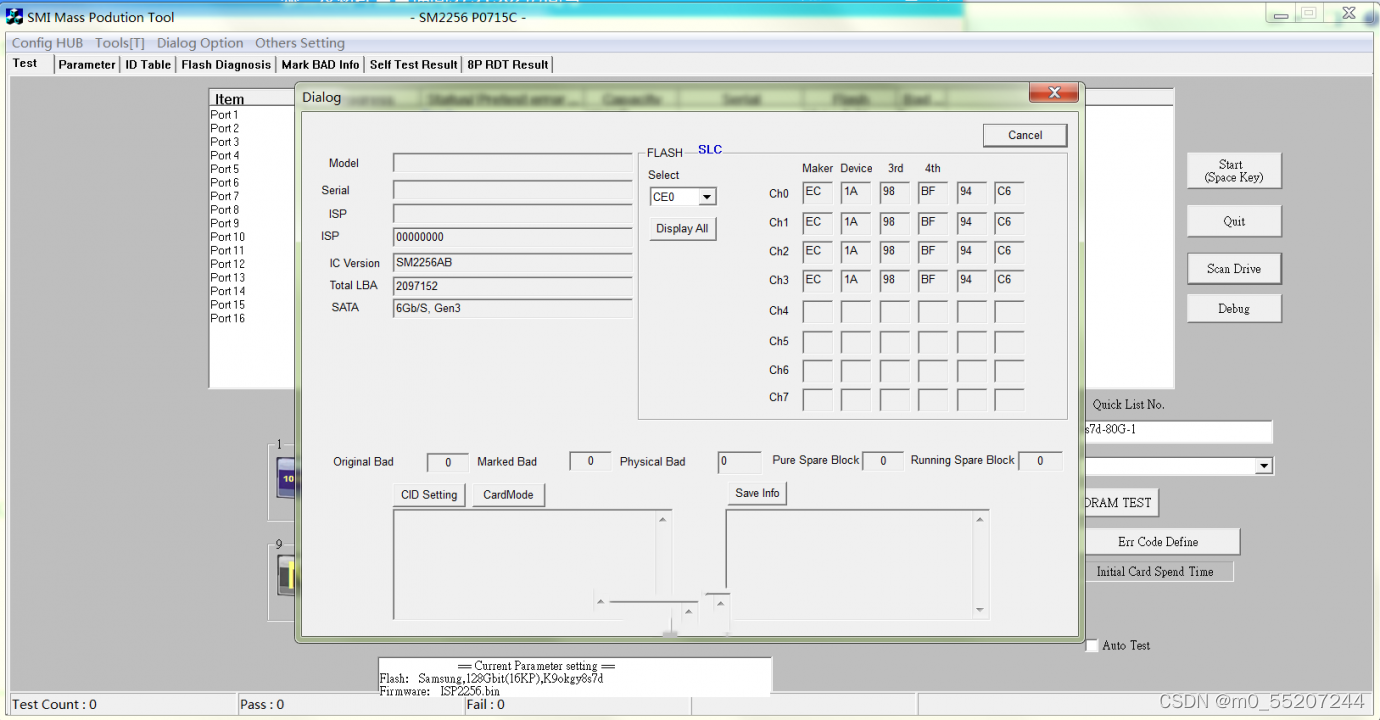Enable the Auto Test checkbox
This screenshot has width=1380, height=720.
[1092, 646]
